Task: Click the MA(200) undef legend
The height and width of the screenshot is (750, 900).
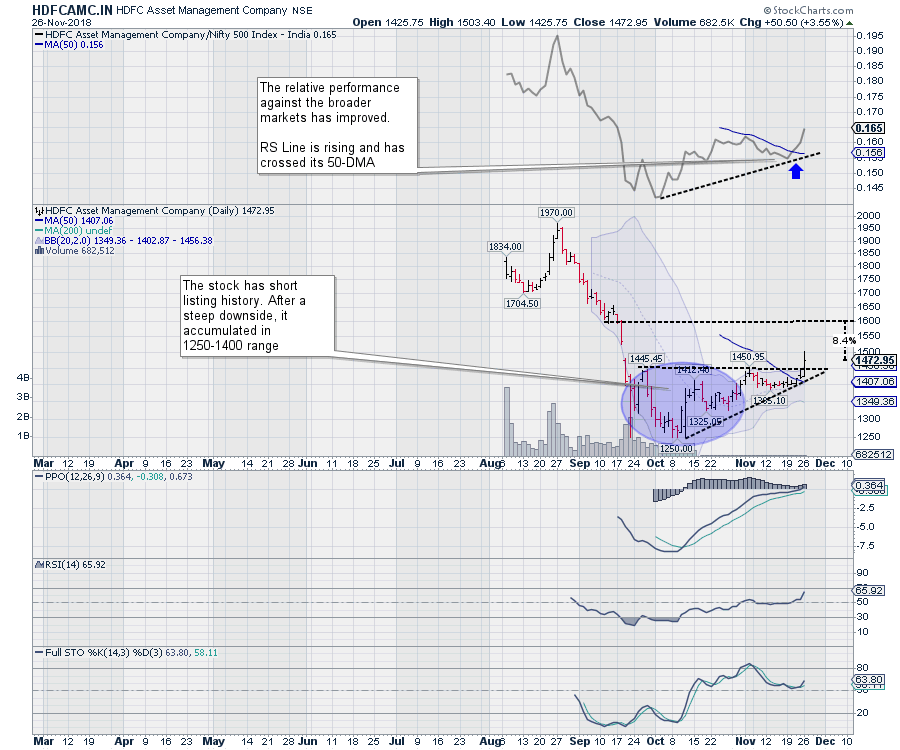Action: coord(73,231)
